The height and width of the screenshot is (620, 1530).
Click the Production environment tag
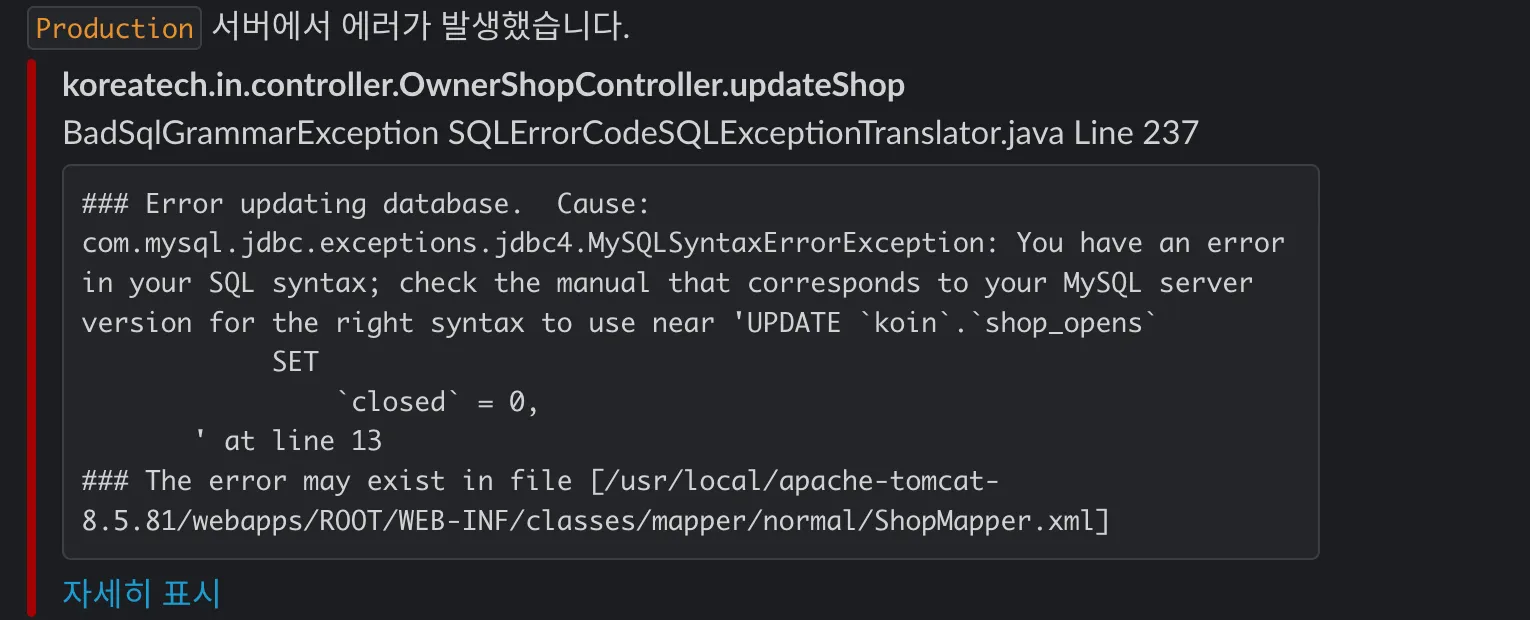tap(114, 28)
